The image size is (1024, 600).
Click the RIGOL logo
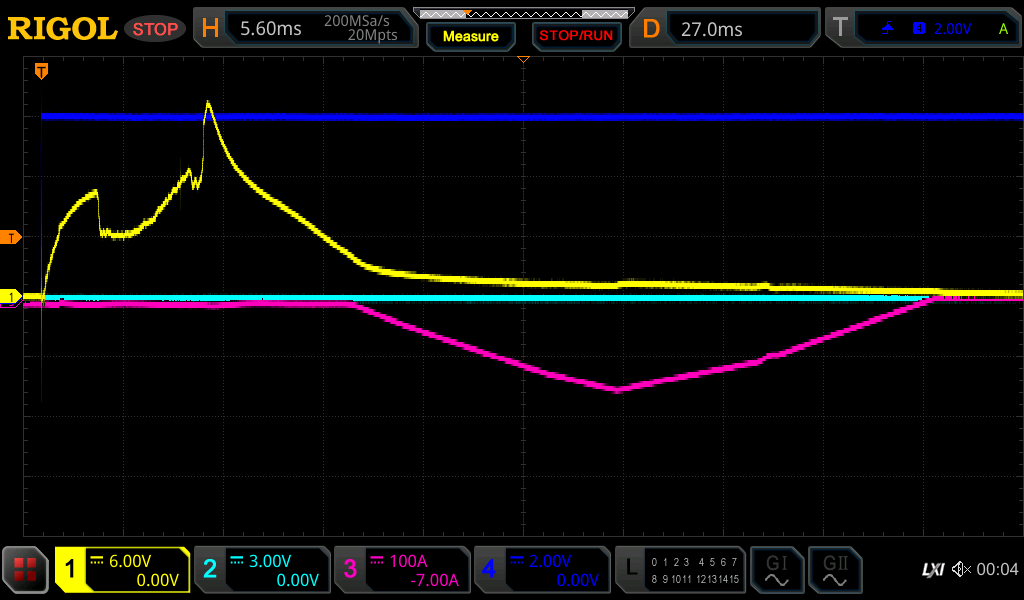(x=62, y=29)
